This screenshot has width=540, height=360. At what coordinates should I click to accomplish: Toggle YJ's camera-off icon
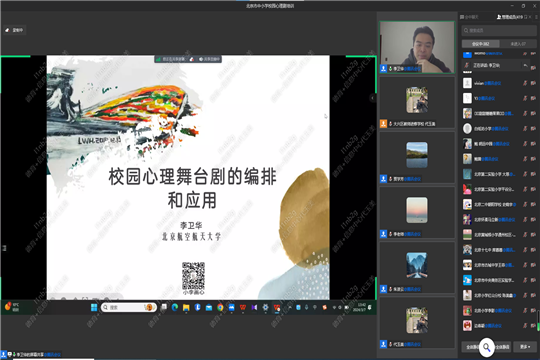pos(533,98)
